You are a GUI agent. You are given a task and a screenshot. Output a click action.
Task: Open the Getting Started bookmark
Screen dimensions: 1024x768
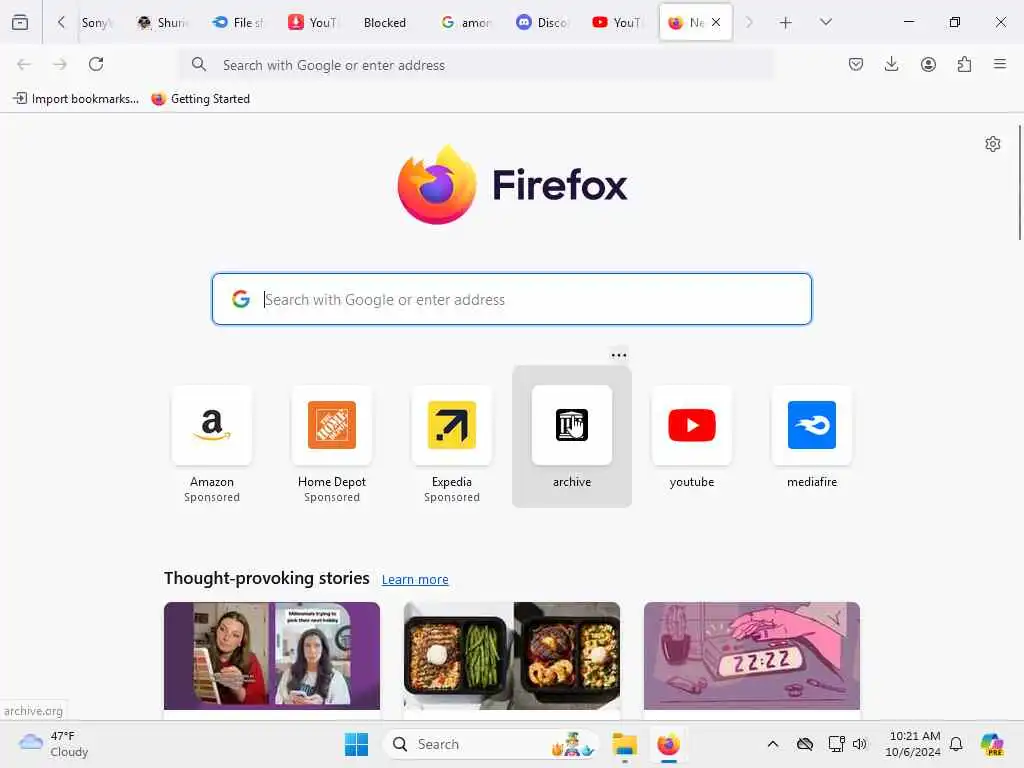[200, 99]
